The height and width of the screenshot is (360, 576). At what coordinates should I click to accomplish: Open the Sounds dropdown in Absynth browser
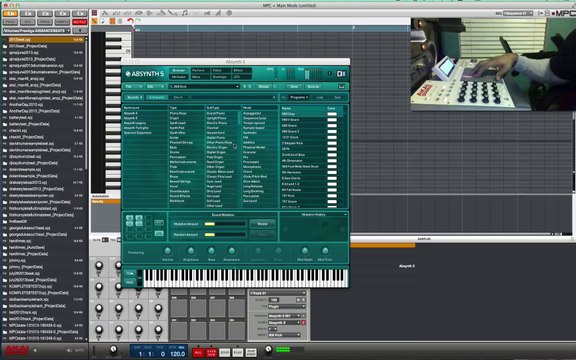[134, 97]
